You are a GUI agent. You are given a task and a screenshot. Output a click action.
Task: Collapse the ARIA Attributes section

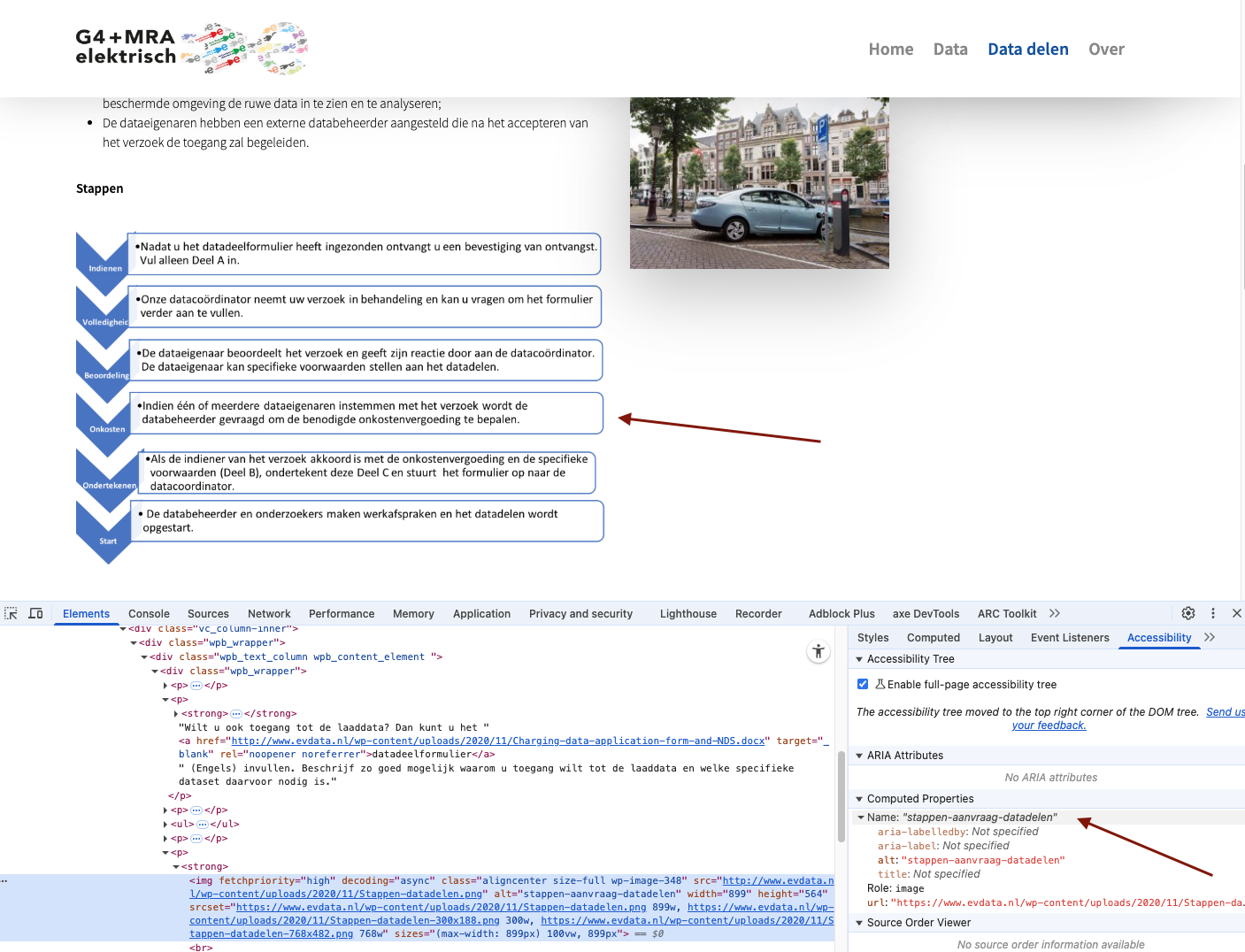(859, 756)
